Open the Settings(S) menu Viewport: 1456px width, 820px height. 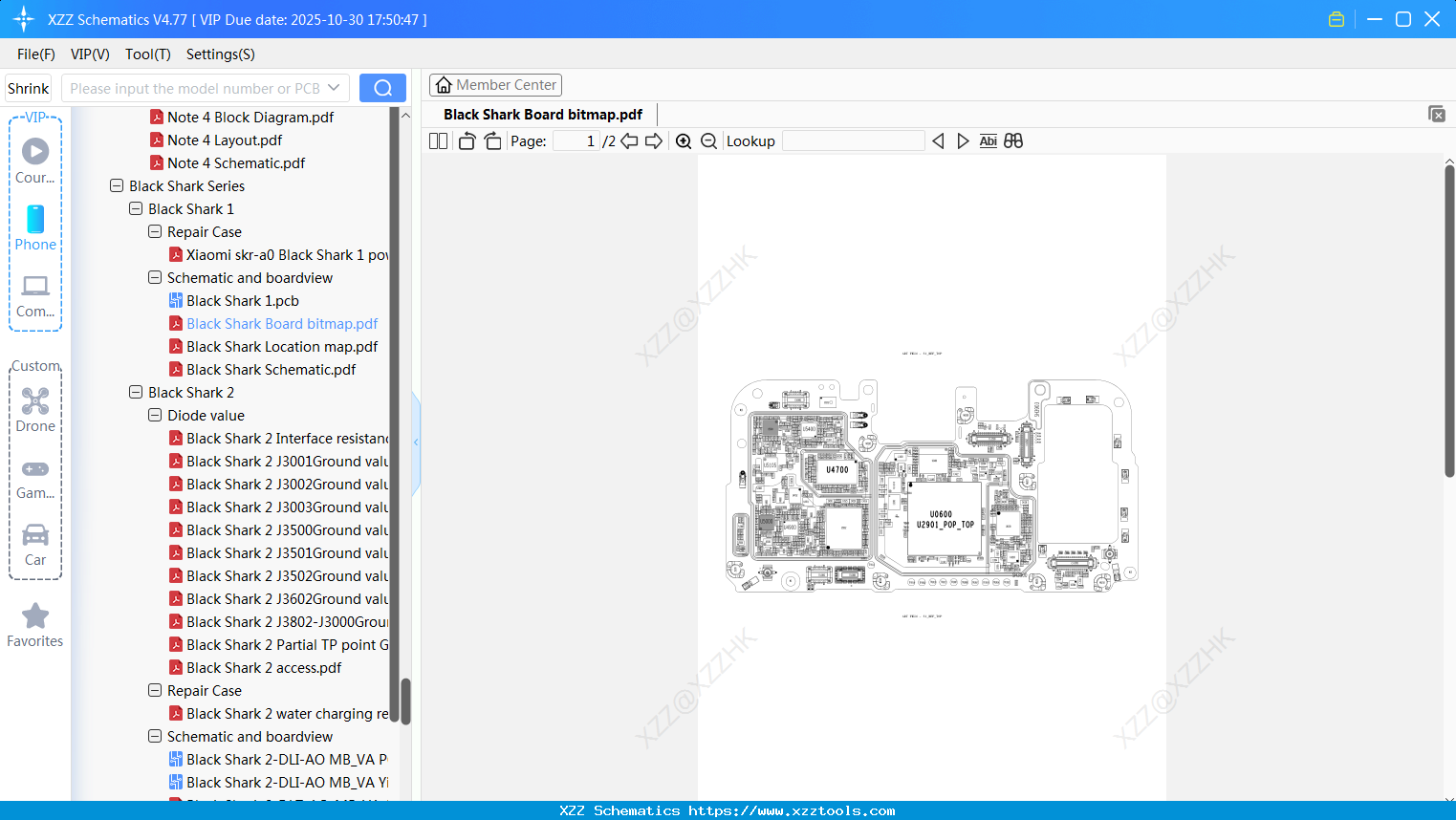(221, 54)
